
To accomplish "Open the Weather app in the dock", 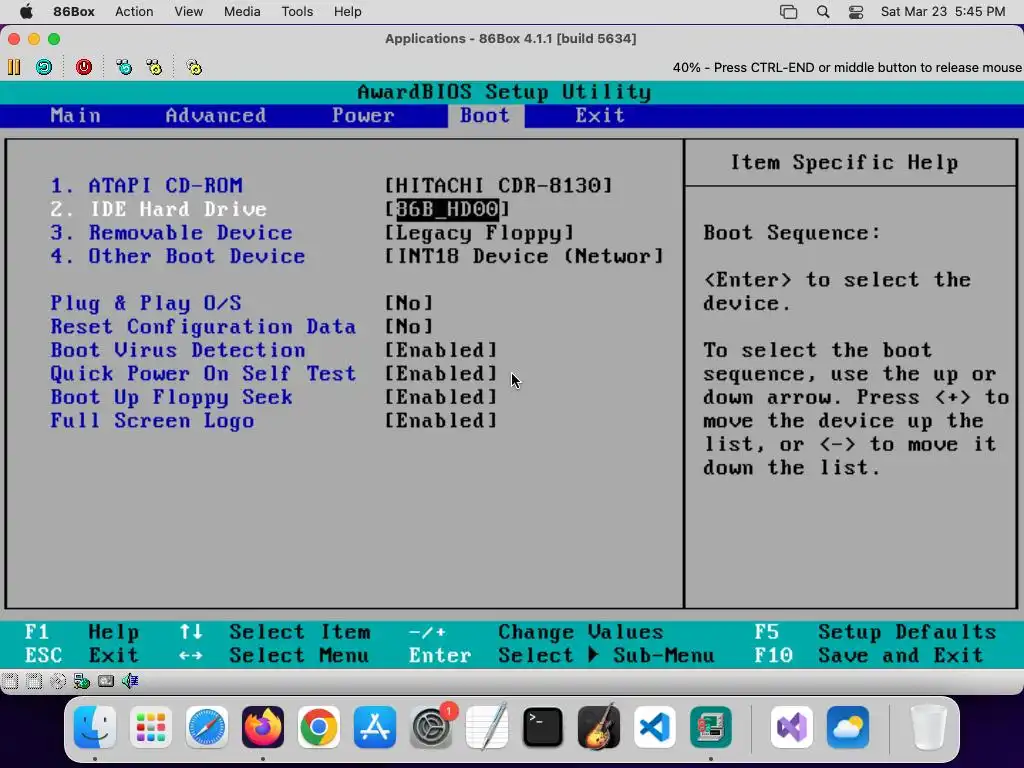I will (x=848, y=727).
